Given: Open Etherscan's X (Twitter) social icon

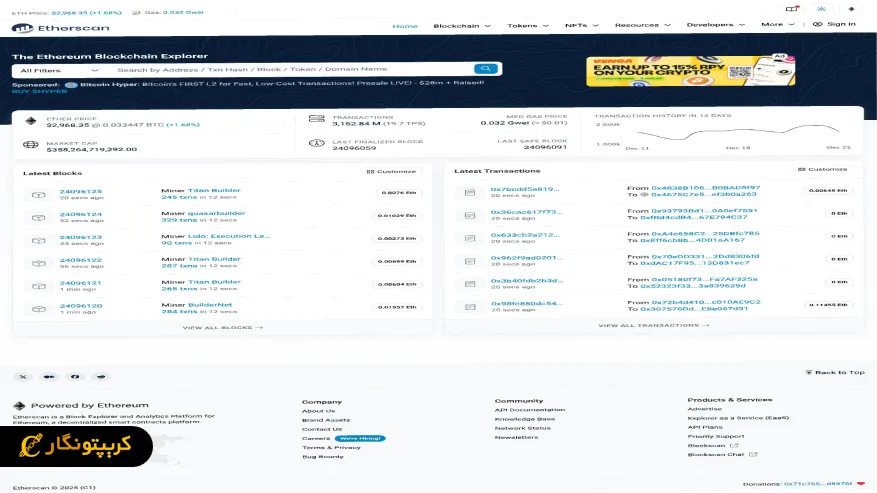Looking at the screenshot, I should click(x=23, y=377).
